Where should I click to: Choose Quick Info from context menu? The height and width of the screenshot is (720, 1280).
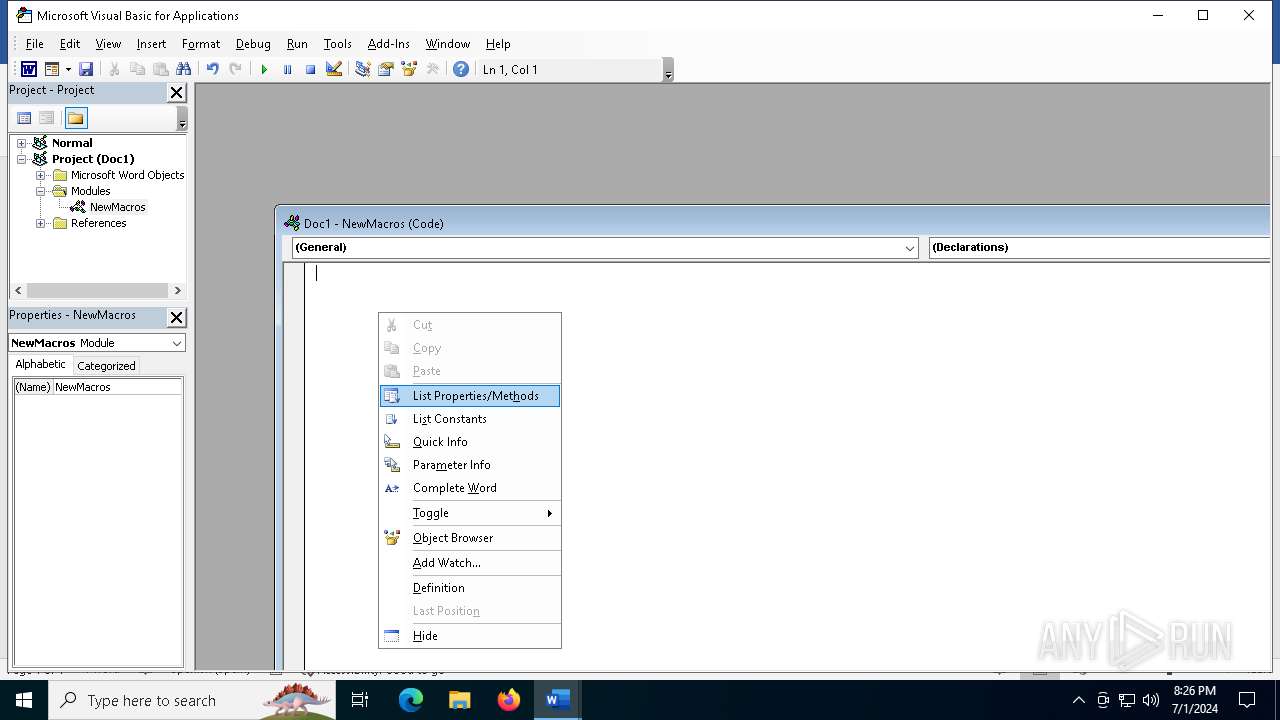[470, 442]
